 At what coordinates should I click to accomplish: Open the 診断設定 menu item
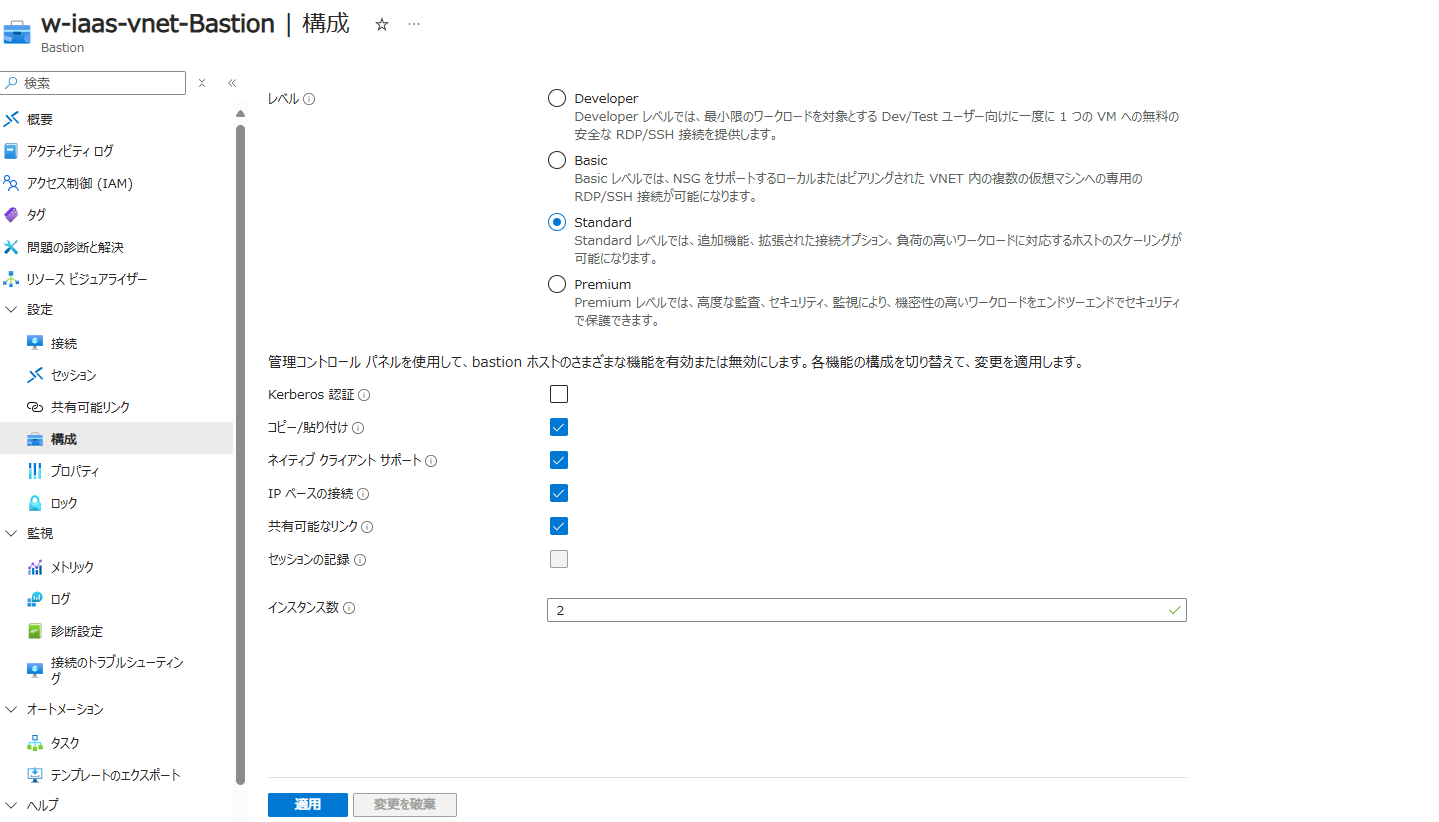pyautogui.click(x=116, y=631)
